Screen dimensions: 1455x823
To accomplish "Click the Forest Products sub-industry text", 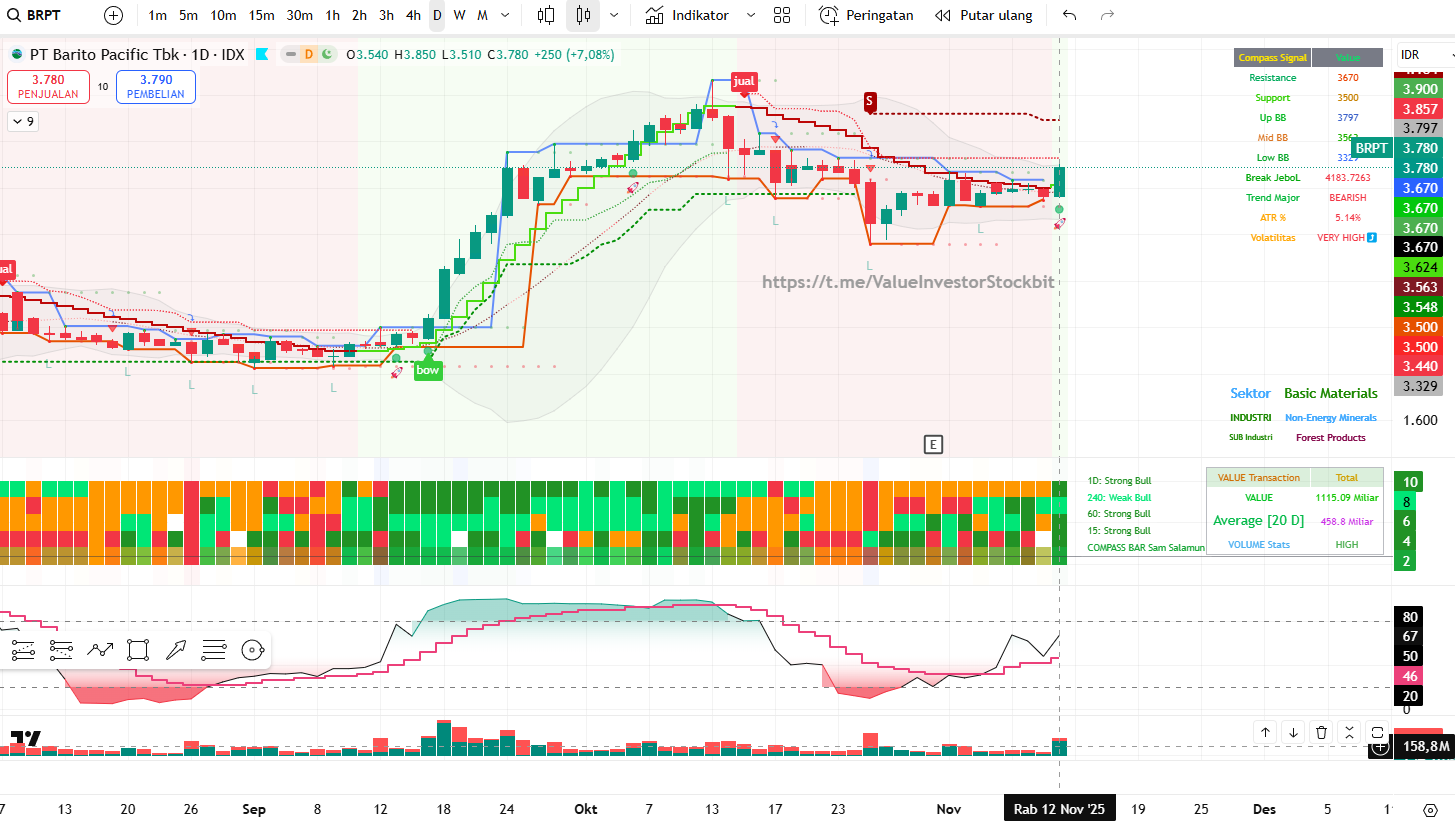I will point(1331,437).
